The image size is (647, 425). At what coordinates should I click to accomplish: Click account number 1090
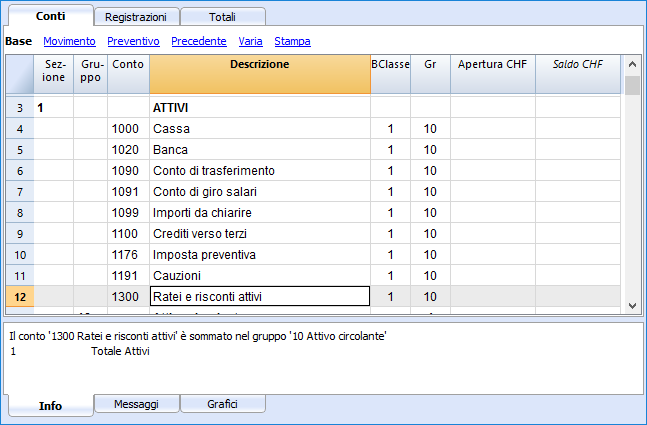click(x=128, y=171)
